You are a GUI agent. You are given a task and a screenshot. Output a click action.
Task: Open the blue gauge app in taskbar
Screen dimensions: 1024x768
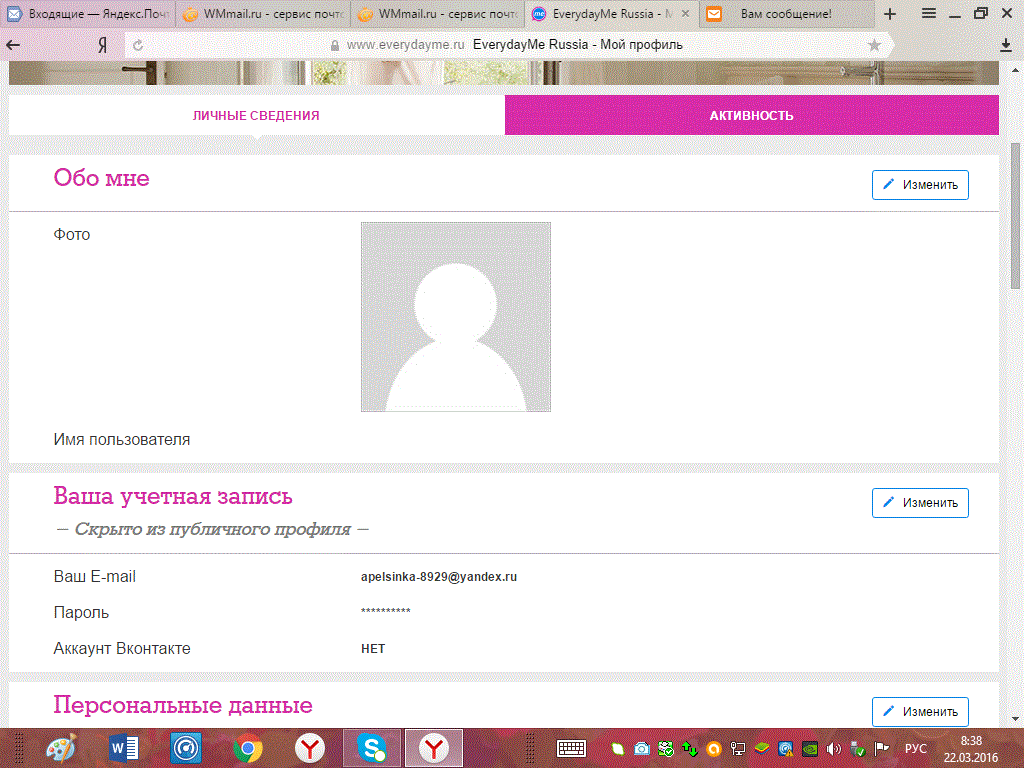(185, 748)
